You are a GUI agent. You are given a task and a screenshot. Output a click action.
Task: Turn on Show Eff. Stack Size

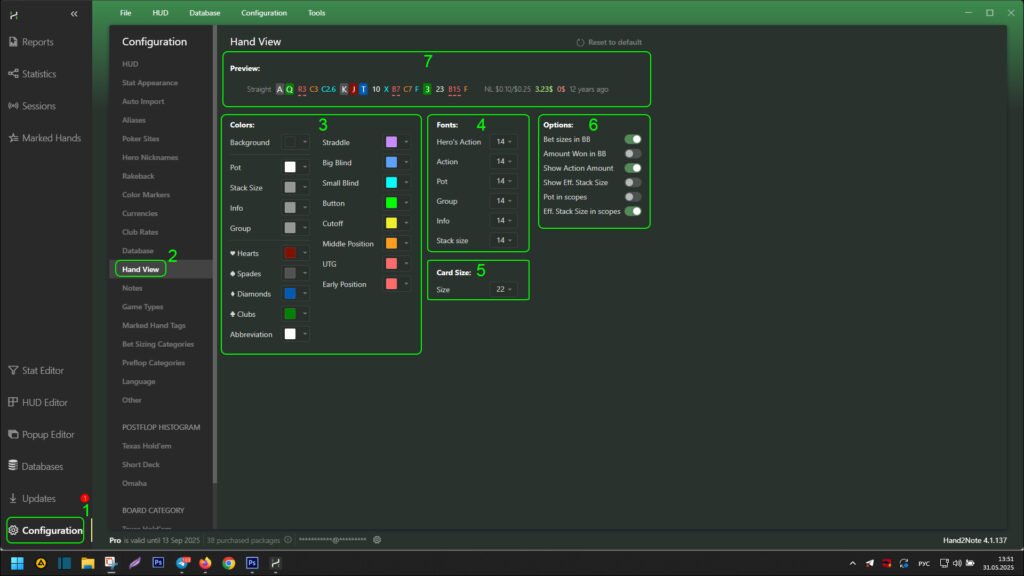[632, 183]
